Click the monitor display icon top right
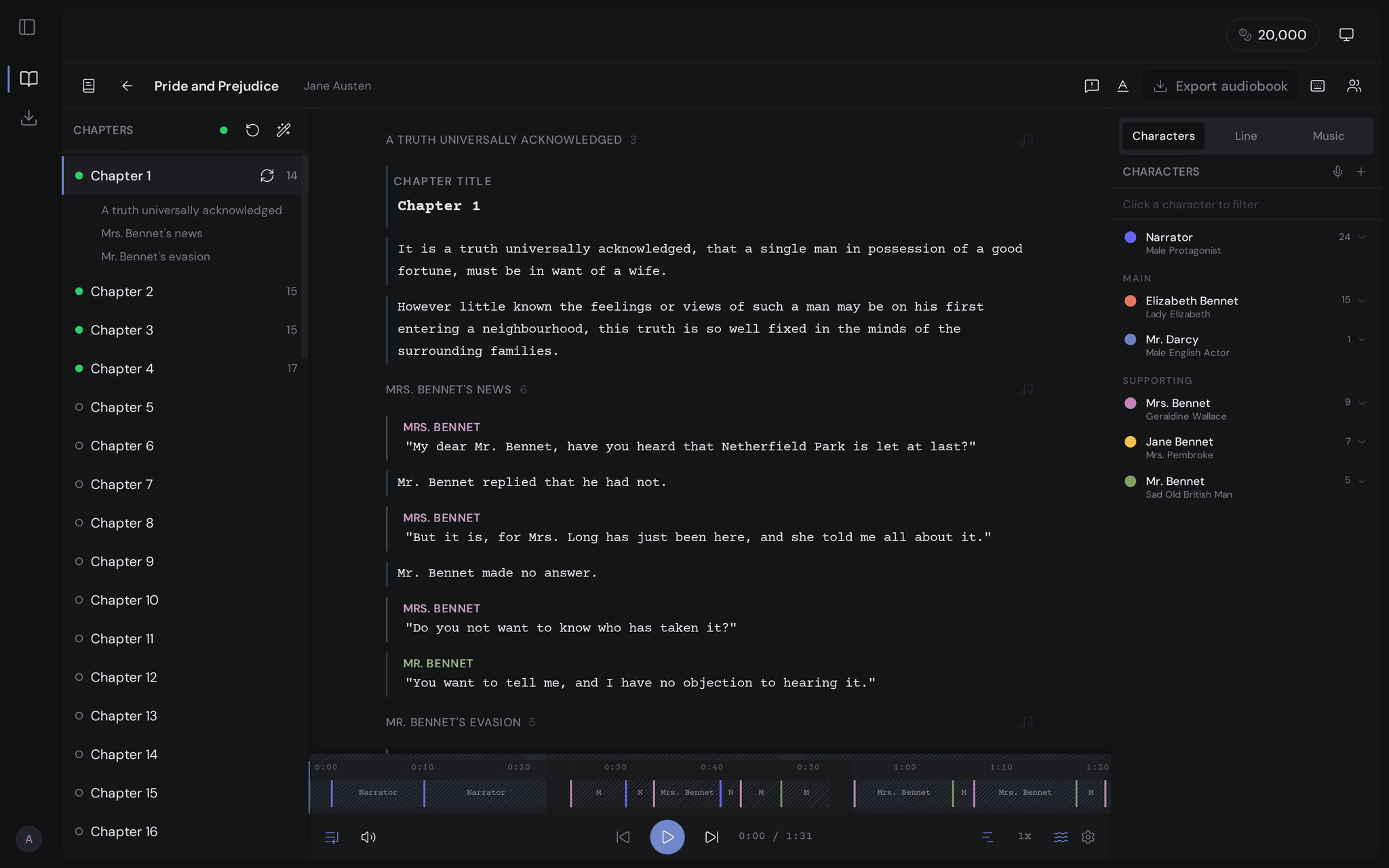1389x868 pixels. pos(1346,35)
